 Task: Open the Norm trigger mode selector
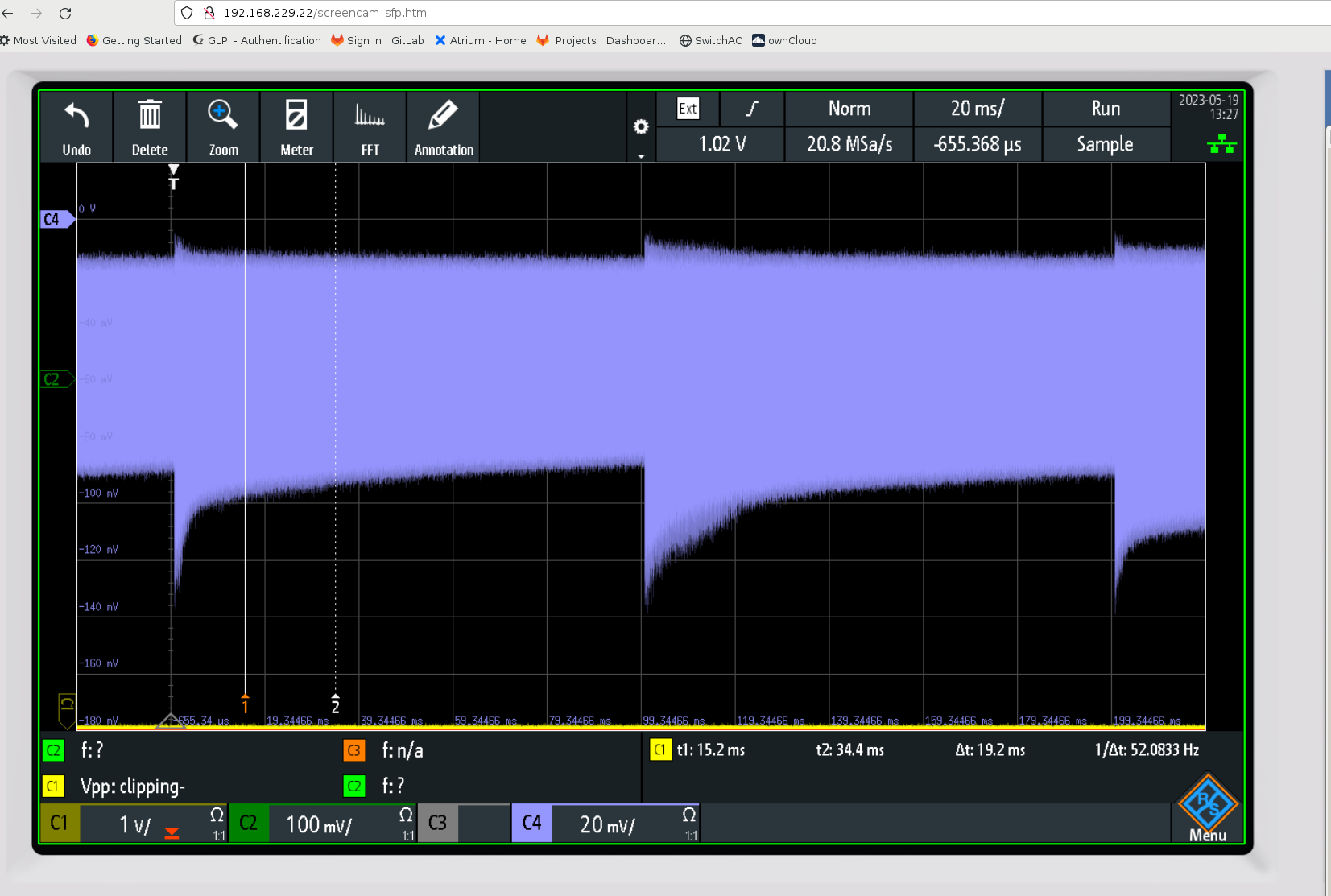(x=849, y=109)
